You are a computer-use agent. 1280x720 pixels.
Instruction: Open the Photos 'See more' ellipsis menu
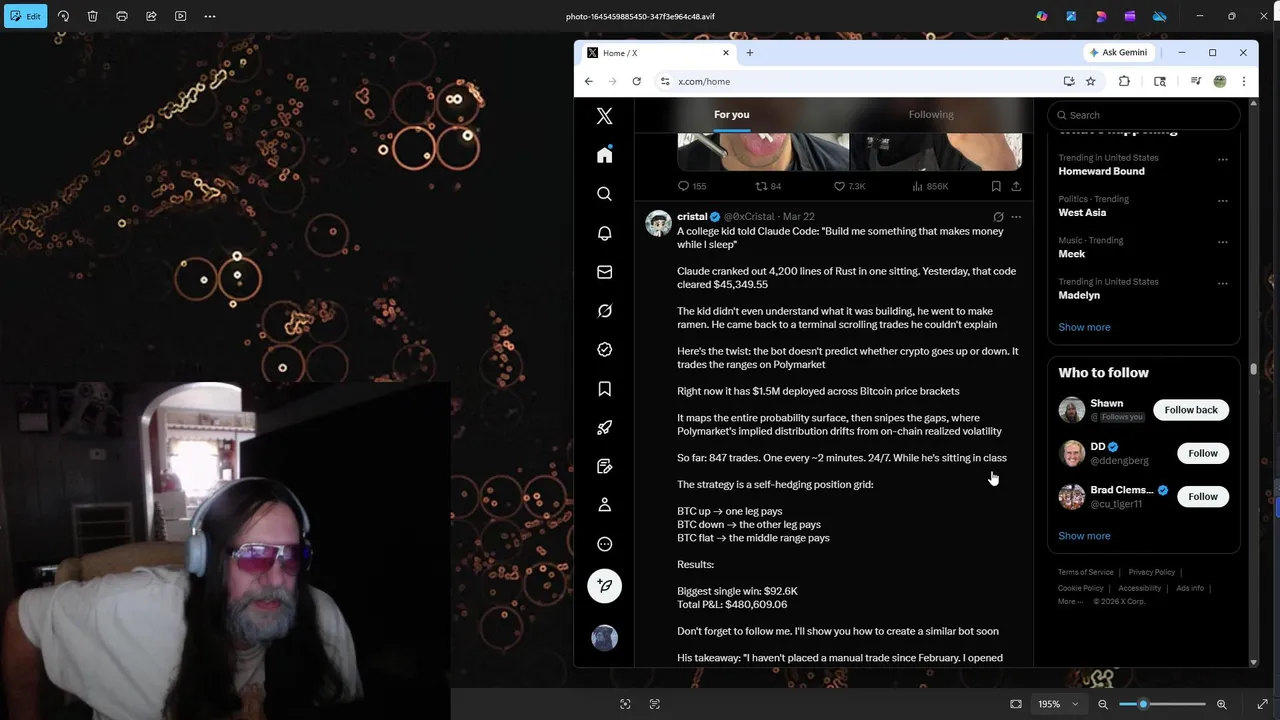point(209,16)
